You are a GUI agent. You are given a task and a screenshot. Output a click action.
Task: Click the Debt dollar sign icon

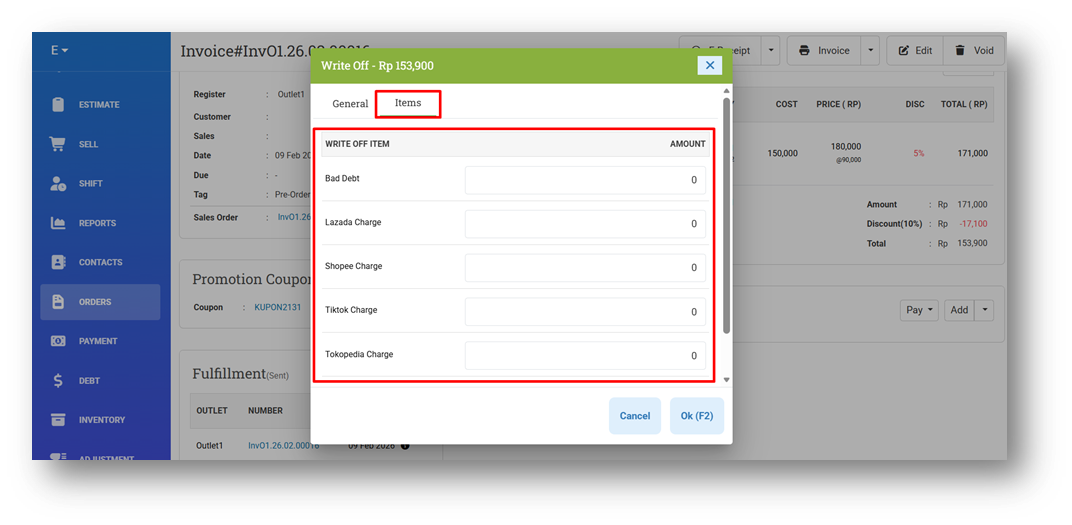(x=58, y=380)
